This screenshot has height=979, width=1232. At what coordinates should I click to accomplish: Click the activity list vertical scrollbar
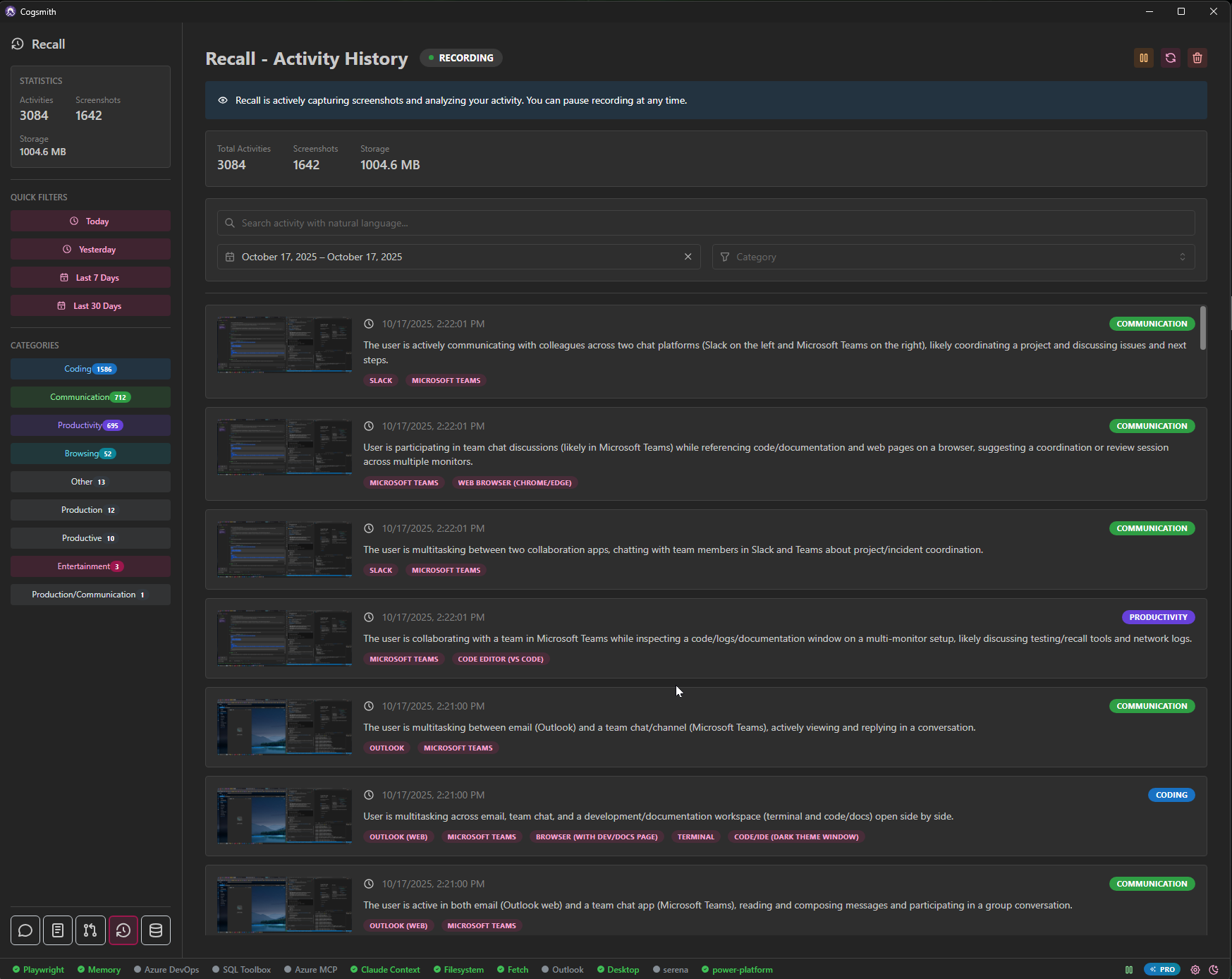[1202, 327]
